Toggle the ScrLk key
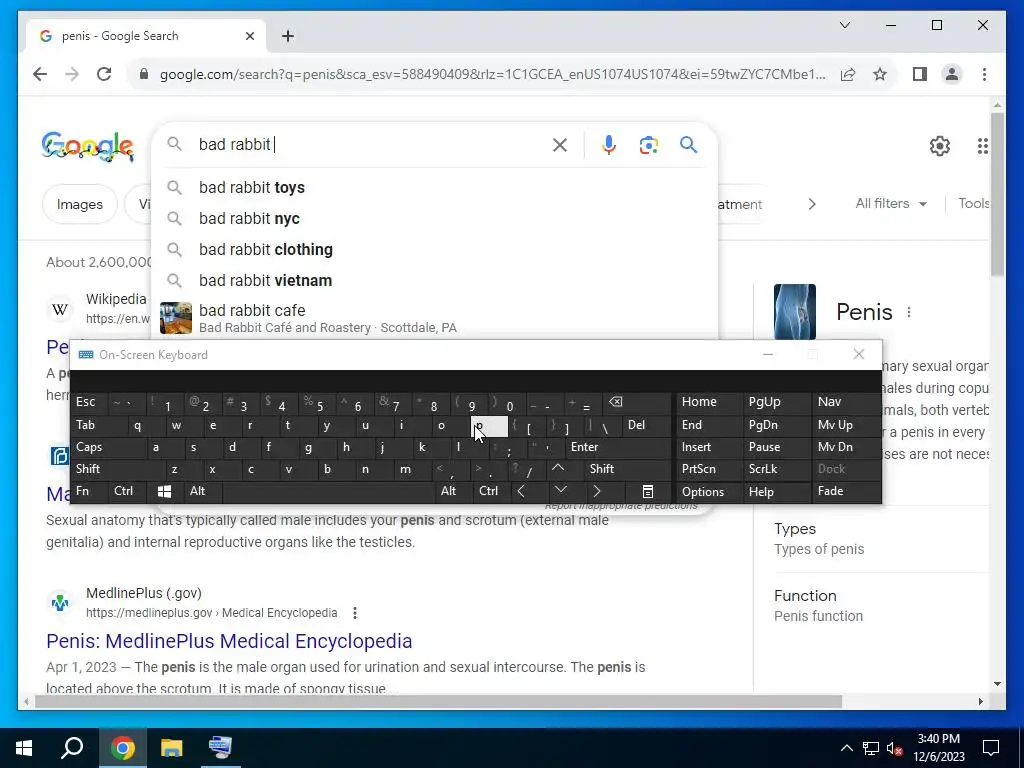The image size is (1024, 768). tap(775, 469)
